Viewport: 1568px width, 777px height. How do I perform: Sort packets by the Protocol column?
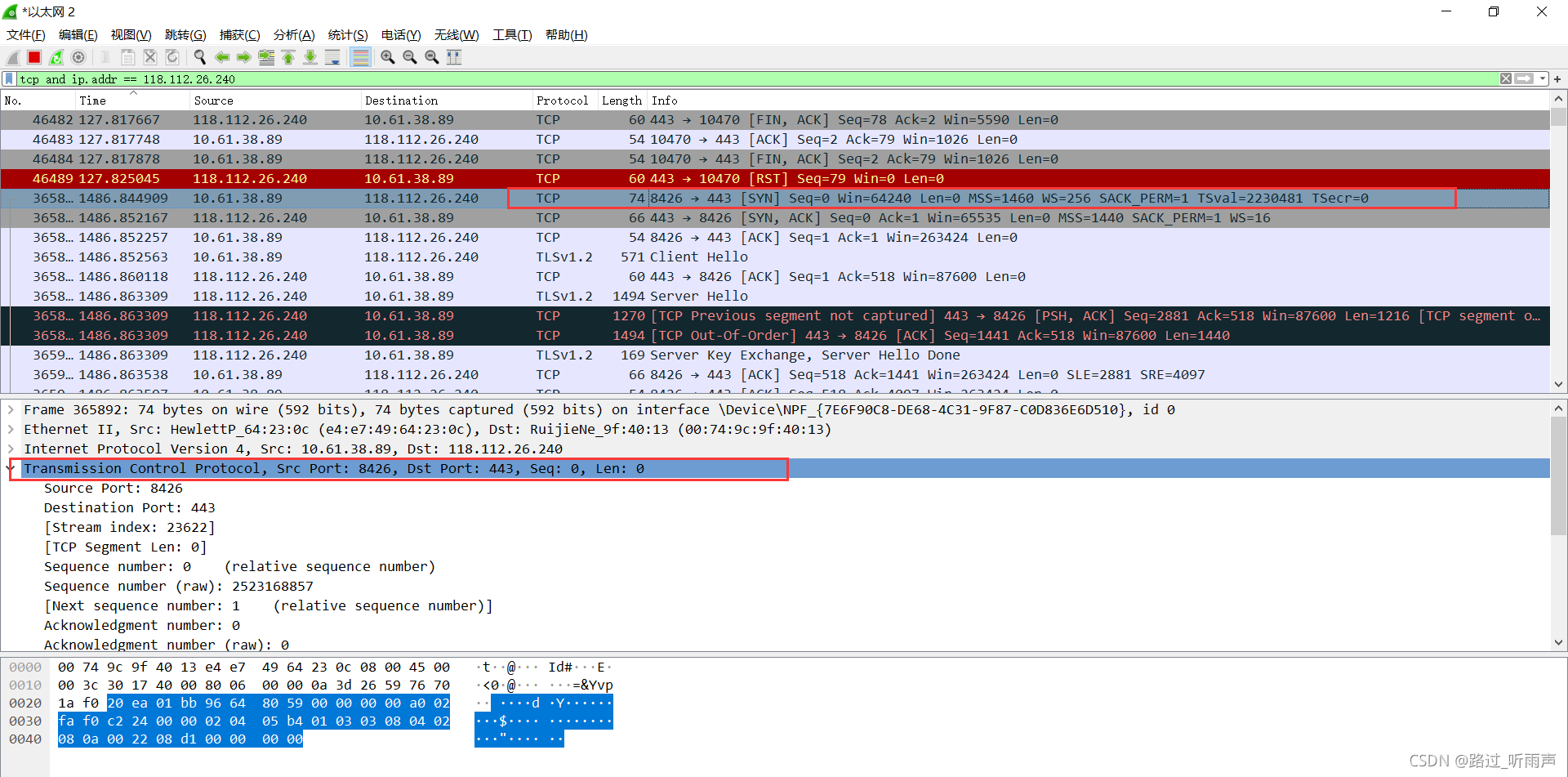(562, 100)
